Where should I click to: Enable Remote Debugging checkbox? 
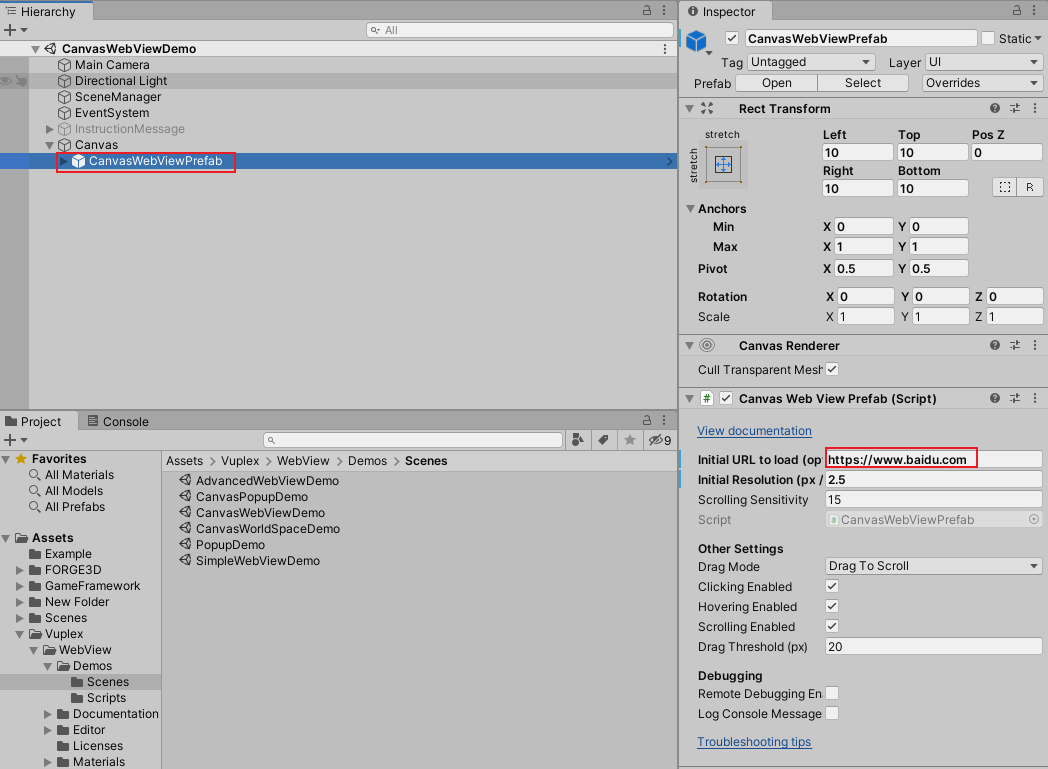(x=832, y=693)
